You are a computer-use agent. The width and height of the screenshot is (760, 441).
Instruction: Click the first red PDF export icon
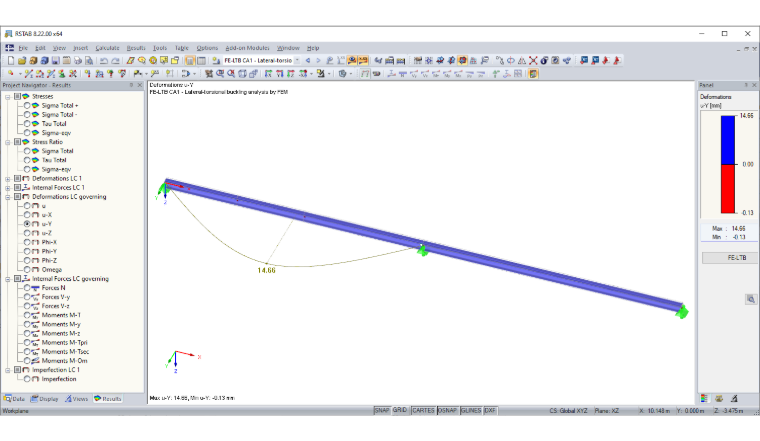pos(606,61)
